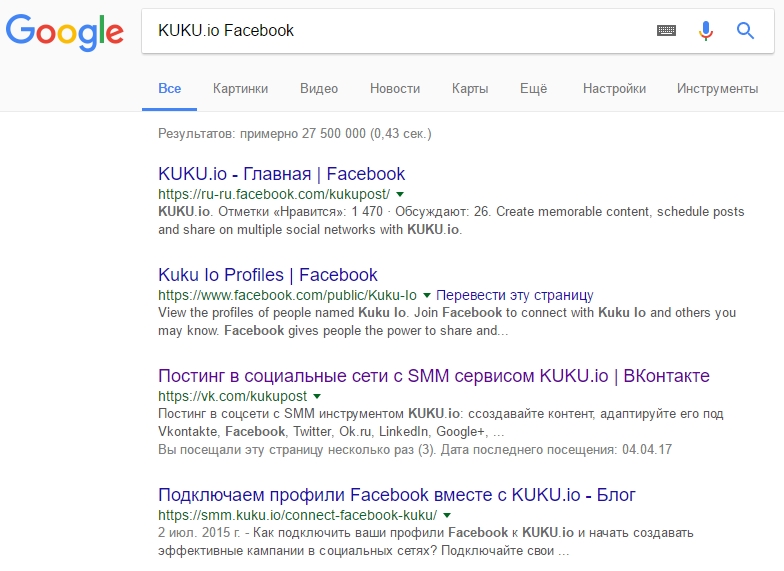Click the facebook.com/public/Kuku-Io URL text
This screenshot has width=784, height=571.
coord(288,295)
